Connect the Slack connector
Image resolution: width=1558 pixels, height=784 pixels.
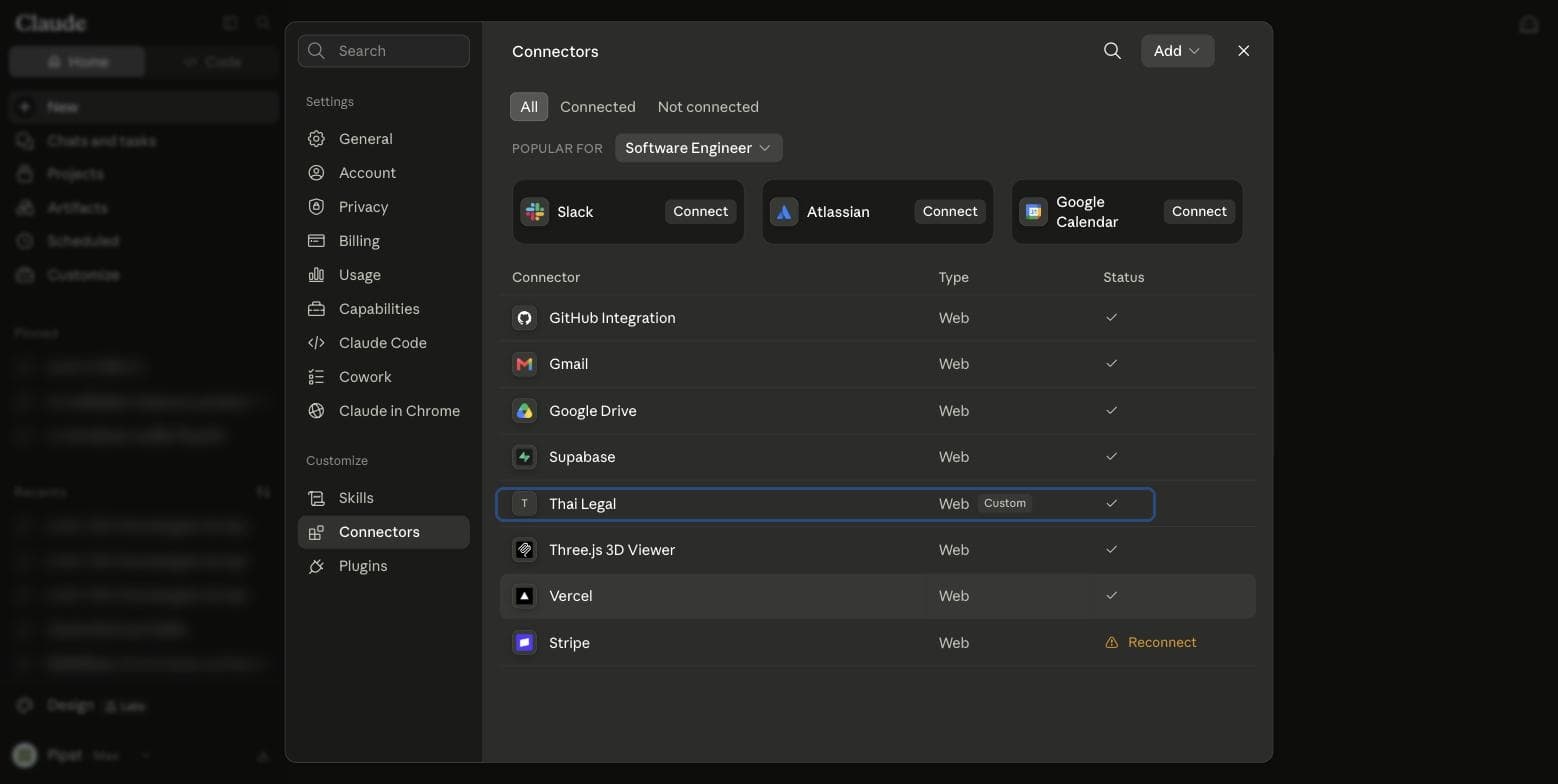tap(700, 212)
